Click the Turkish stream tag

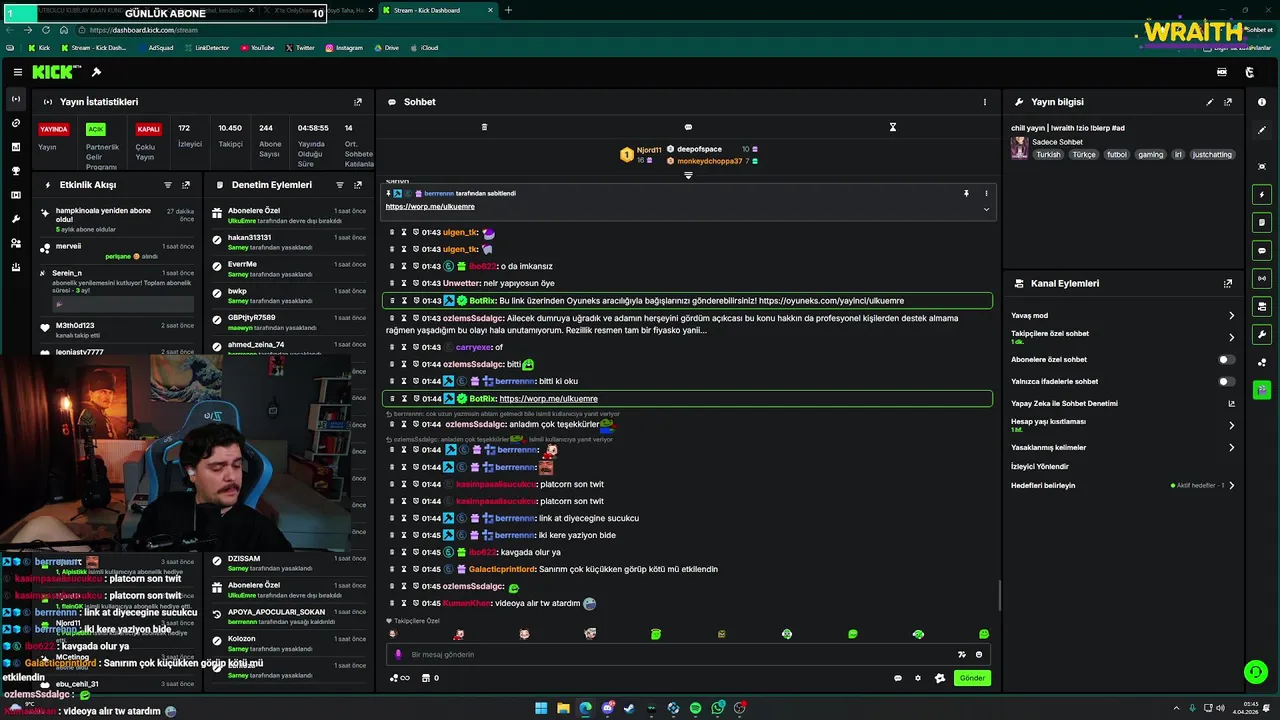1048,155
